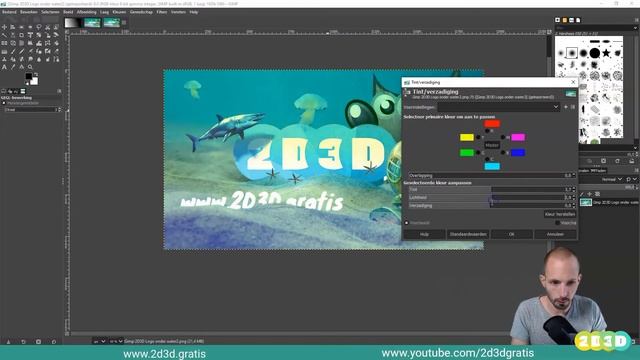Select the Heal tool
The image size is (640, 360).
pyautogui.click(x=13, y=59)
